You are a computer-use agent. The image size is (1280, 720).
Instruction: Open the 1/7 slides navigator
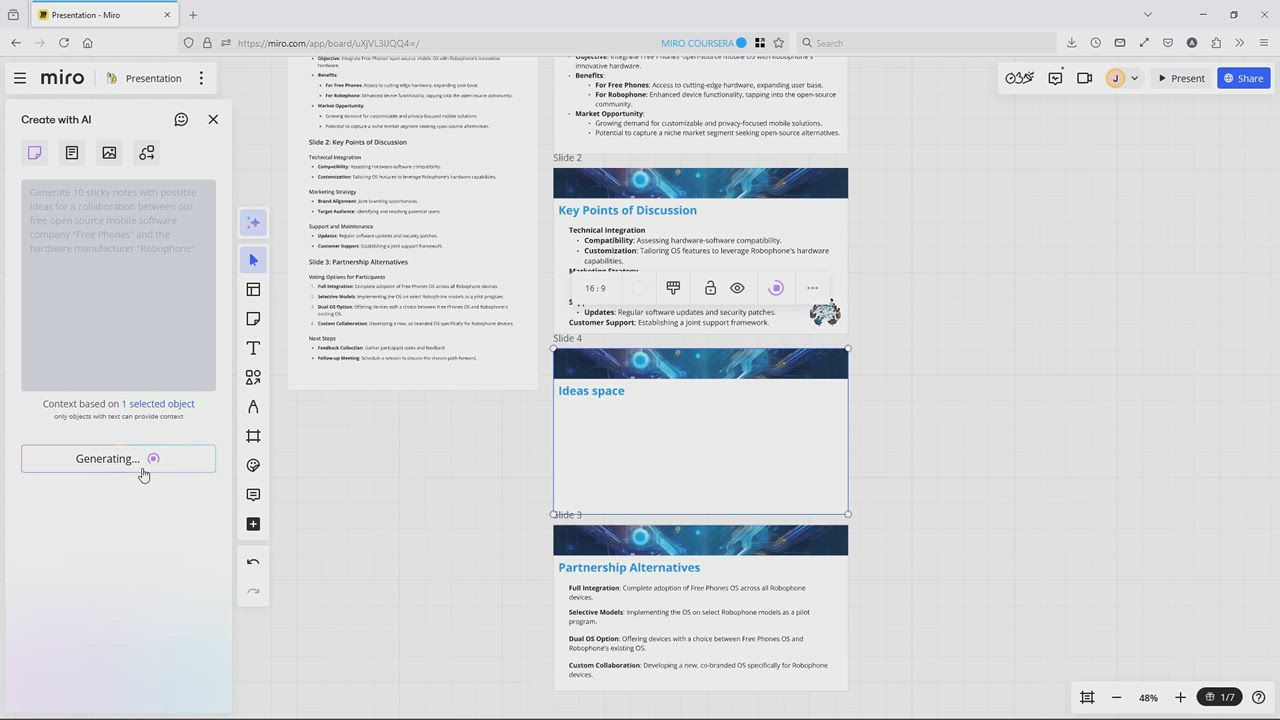coord(1221,697)
